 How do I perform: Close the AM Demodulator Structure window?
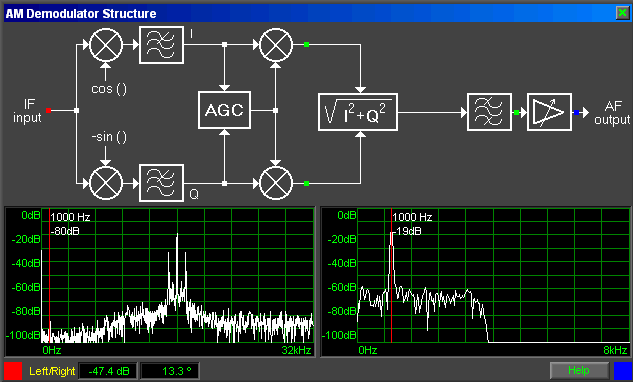pos(622,13)
